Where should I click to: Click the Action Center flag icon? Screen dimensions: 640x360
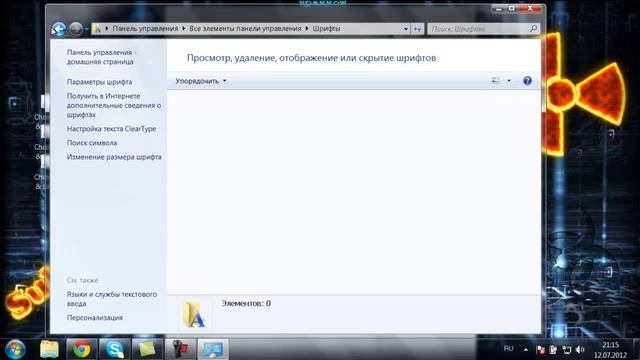point(540,350)
